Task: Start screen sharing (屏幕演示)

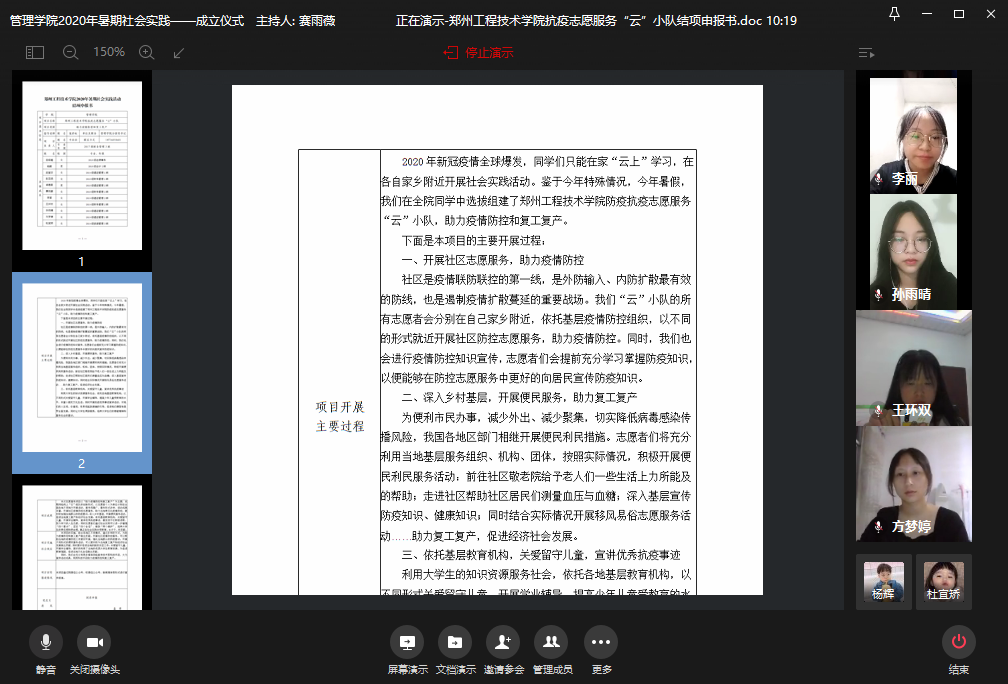Action: (407, 642)
